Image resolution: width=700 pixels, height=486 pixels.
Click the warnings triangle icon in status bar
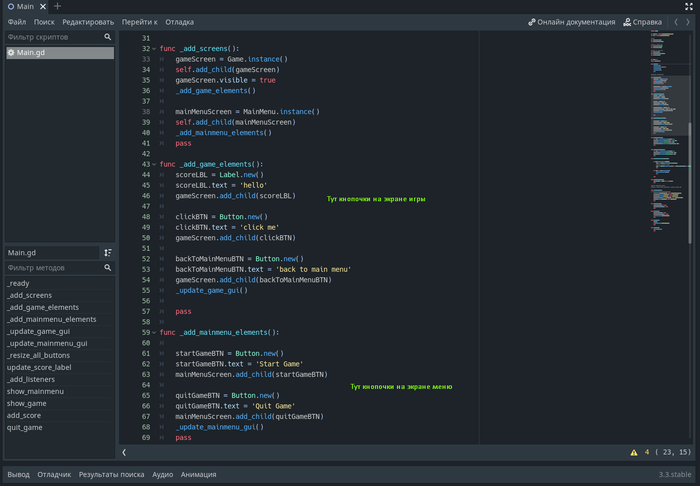tap(634, 453)
